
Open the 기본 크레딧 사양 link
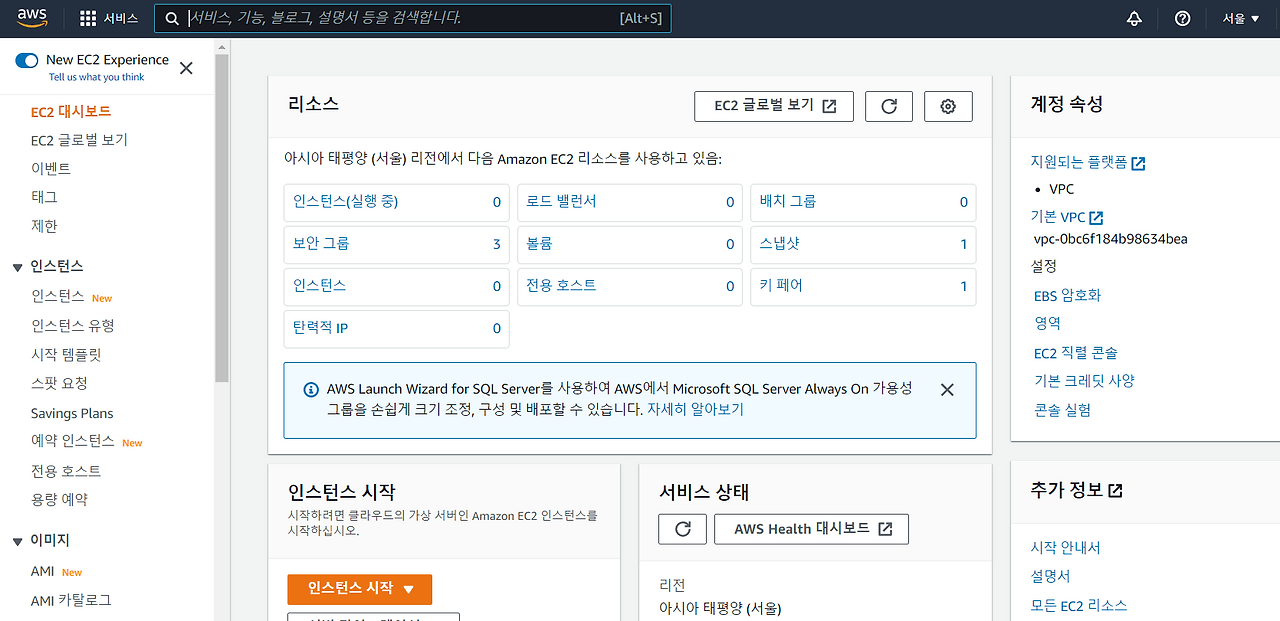coord(1084,381)
